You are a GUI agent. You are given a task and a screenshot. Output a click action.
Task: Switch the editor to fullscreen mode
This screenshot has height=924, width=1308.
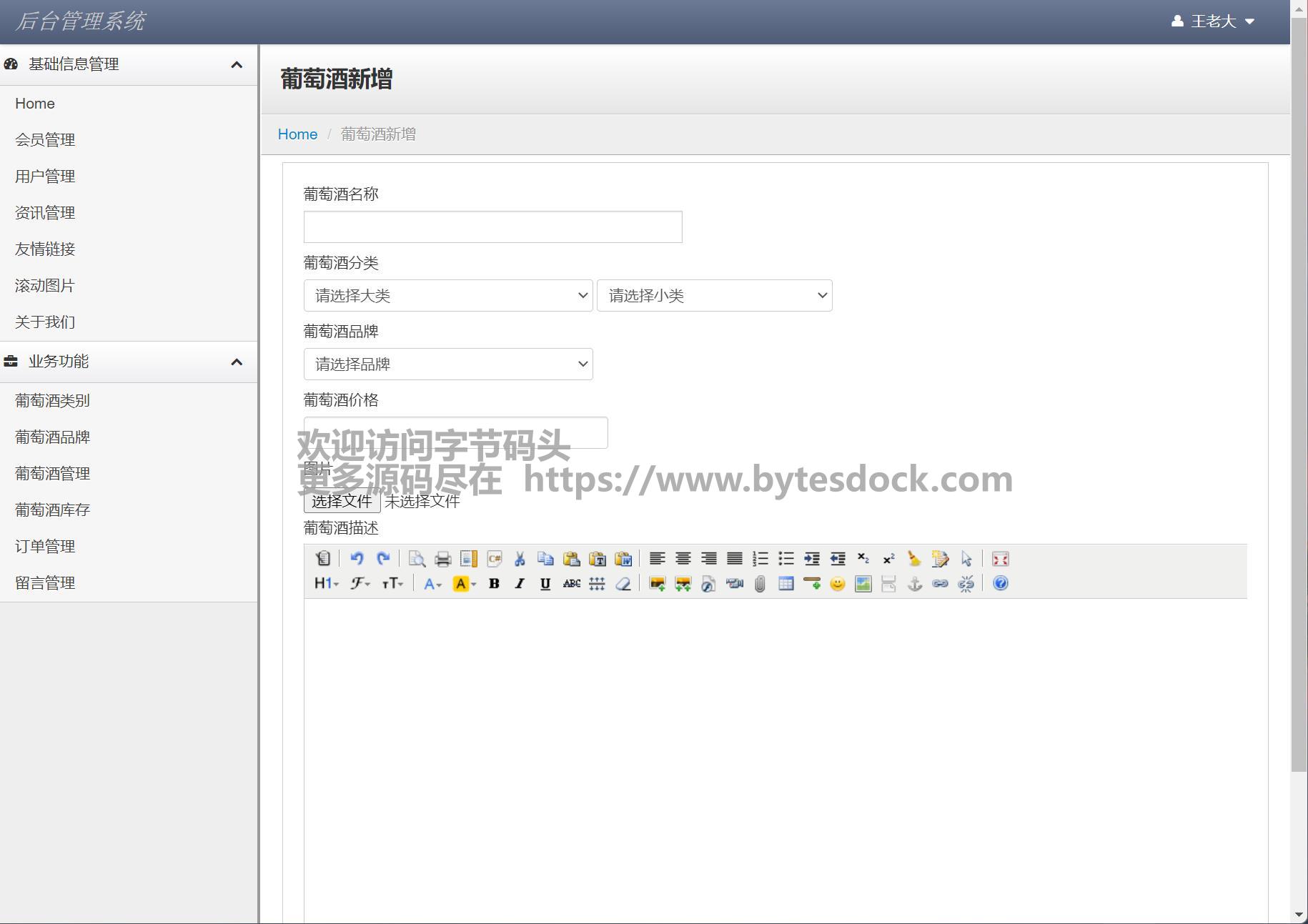1001,559
